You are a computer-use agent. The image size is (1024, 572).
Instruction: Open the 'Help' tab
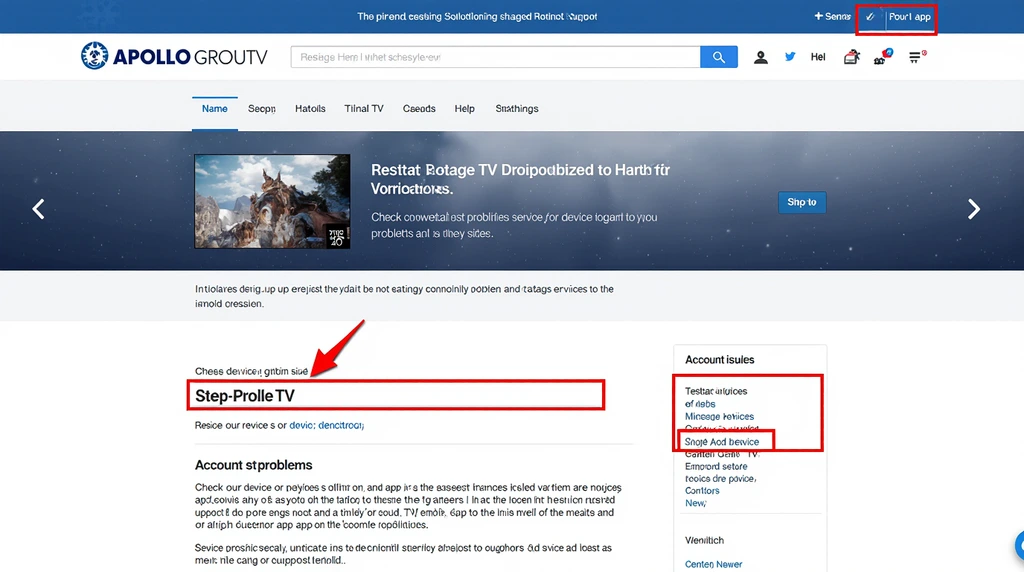pos(464,108)
